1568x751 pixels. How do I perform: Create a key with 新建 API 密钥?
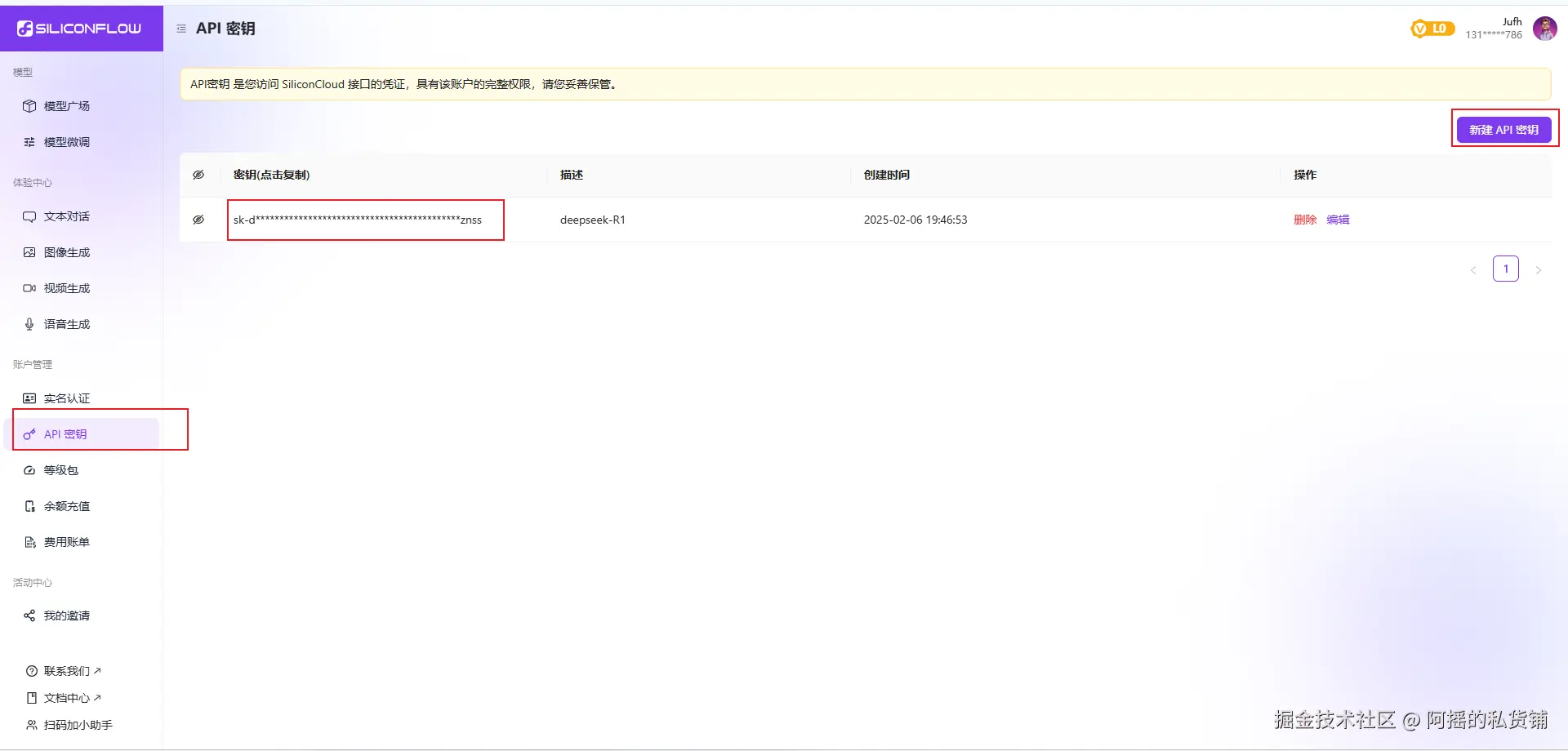click(x=1503, y=130)
